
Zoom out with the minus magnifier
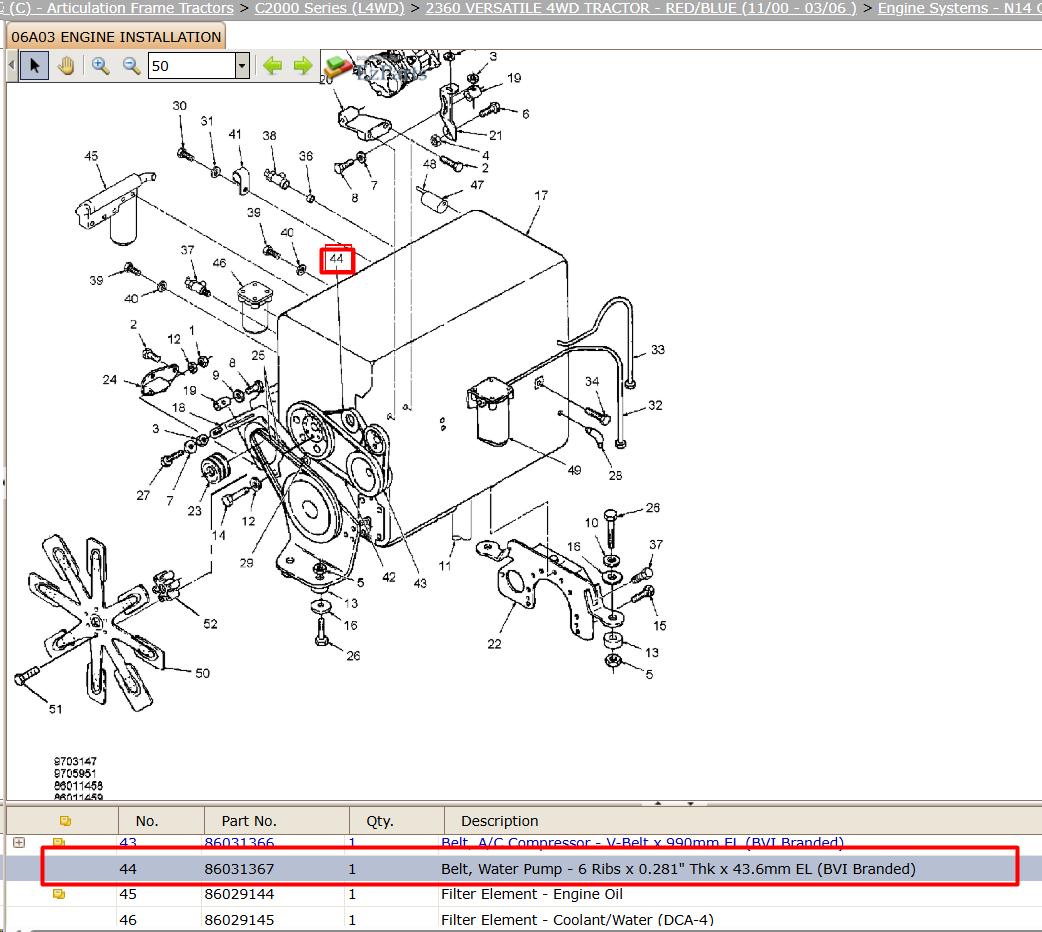tap(132, 66)
